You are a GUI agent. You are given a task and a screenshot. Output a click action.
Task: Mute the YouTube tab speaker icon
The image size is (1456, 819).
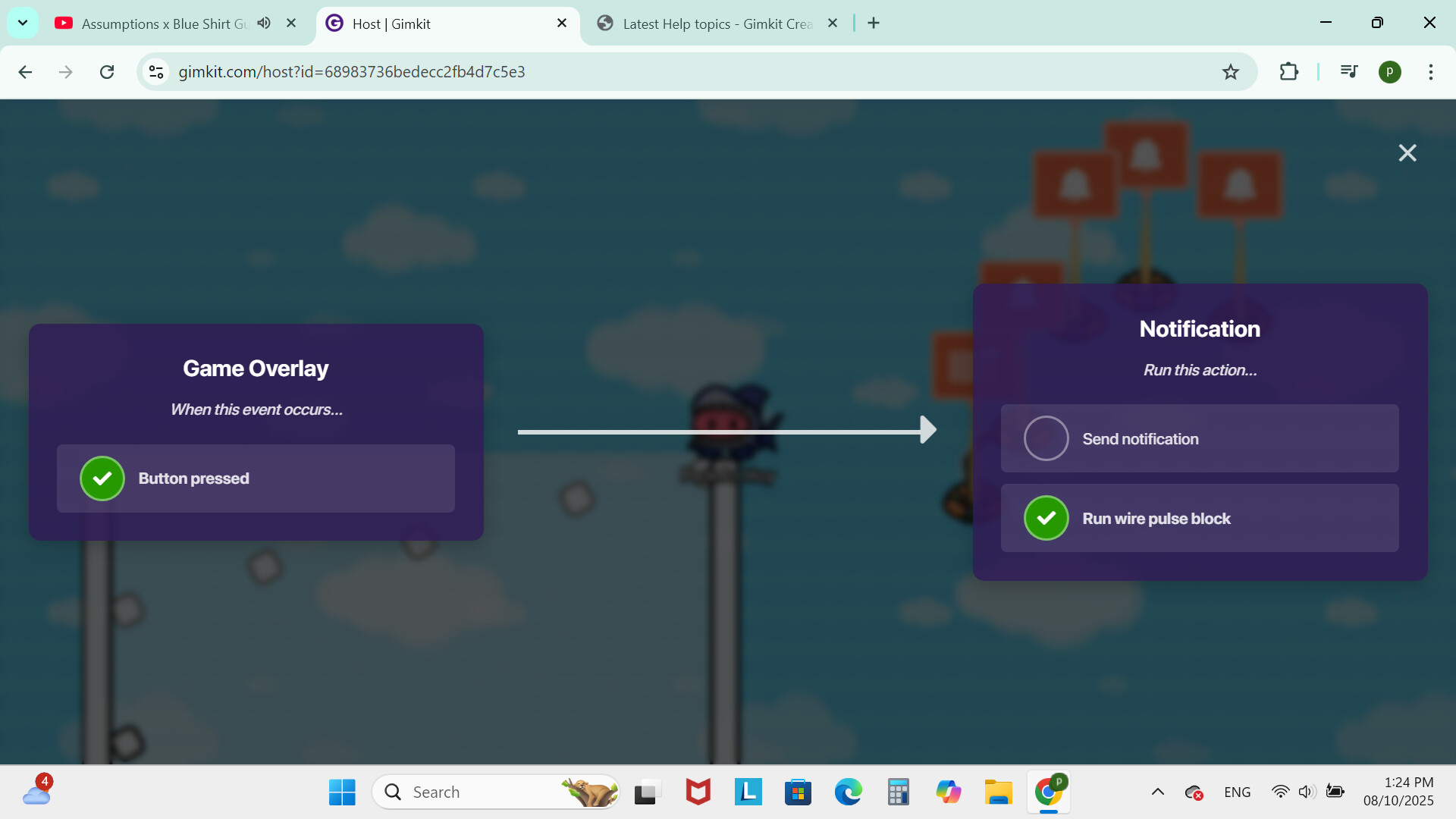(264, 23)
